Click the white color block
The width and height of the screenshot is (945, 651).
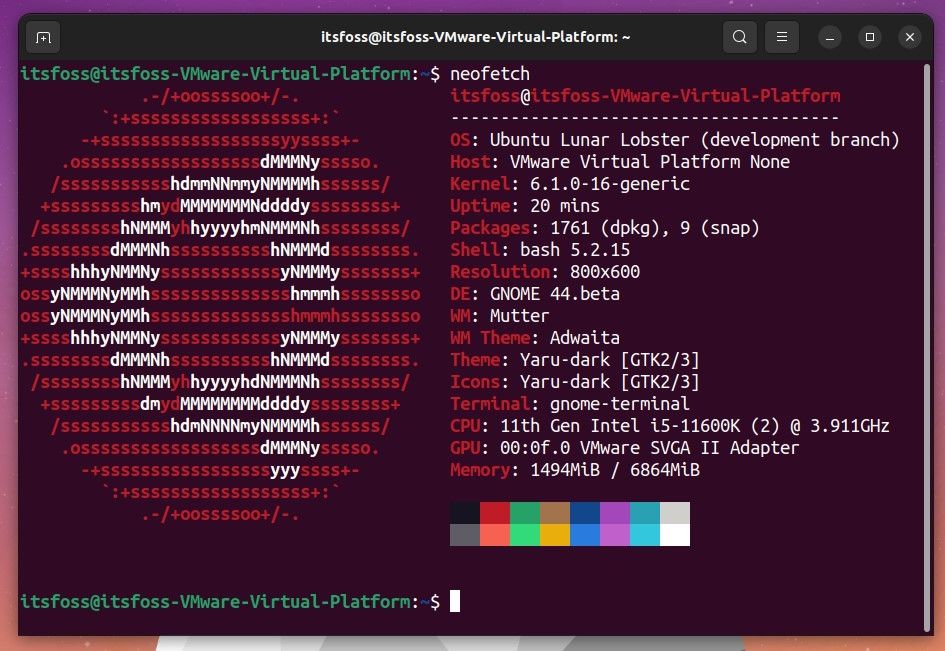[675, 535]
